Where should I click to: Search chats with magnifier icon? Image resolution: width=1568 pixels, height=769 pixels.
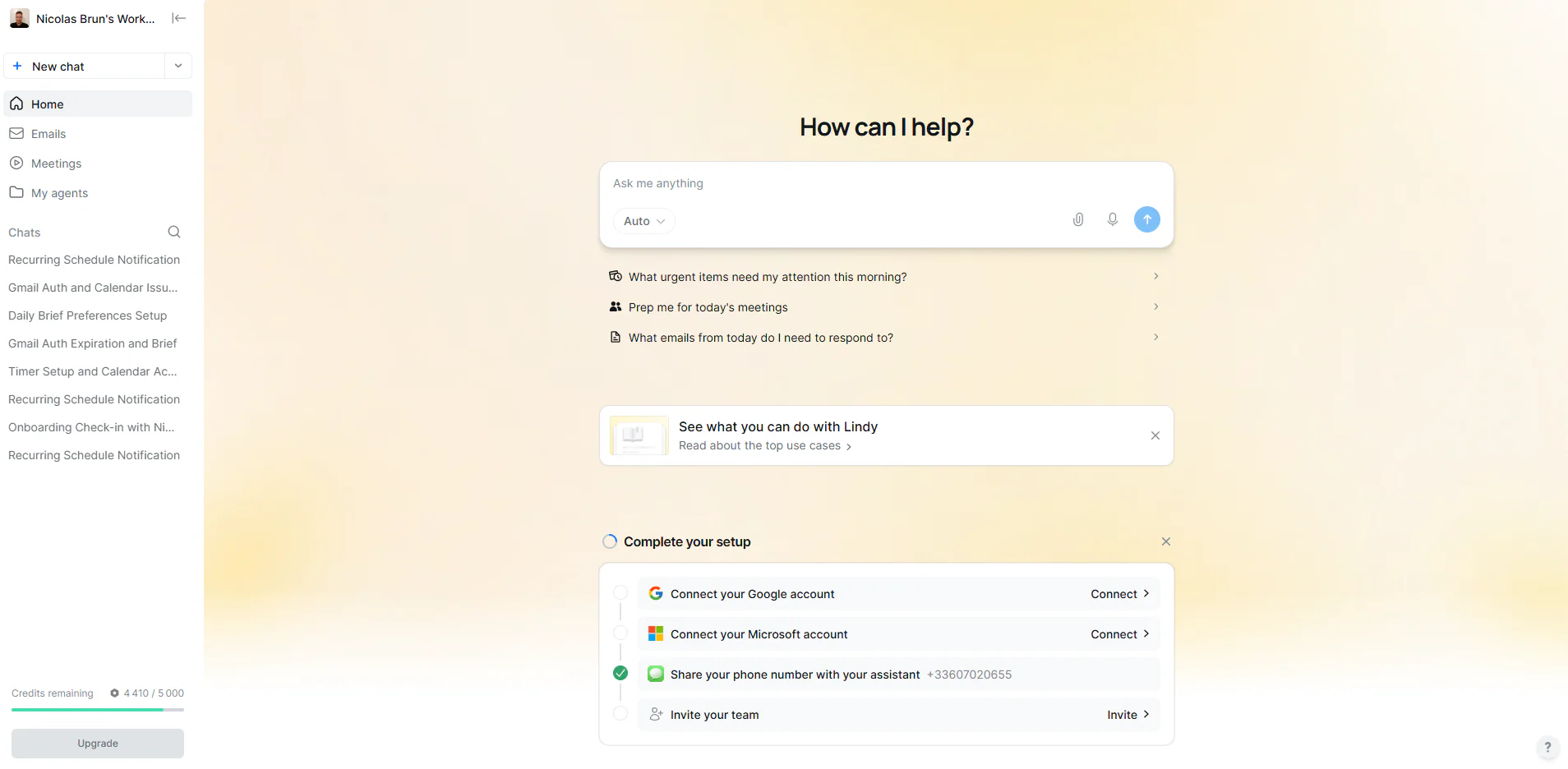pos(174,232)
